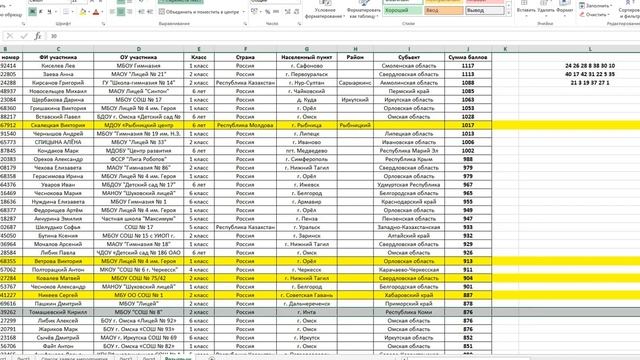640x360 pixels.
Task: Toggle italic formatting (К) in the ribbon
Action: tap(41, 12)
